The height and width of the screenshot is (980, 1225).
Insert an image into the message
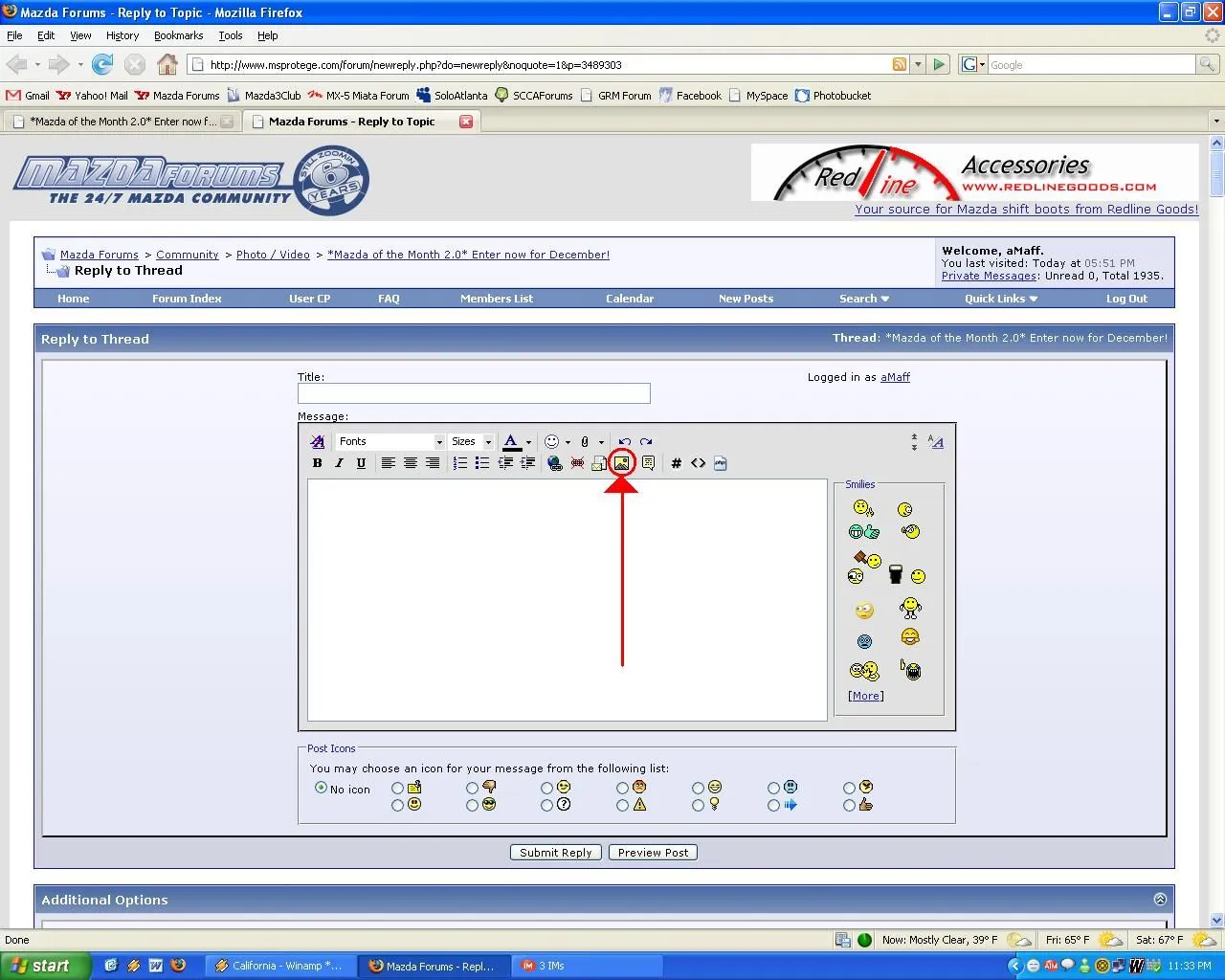622,463
